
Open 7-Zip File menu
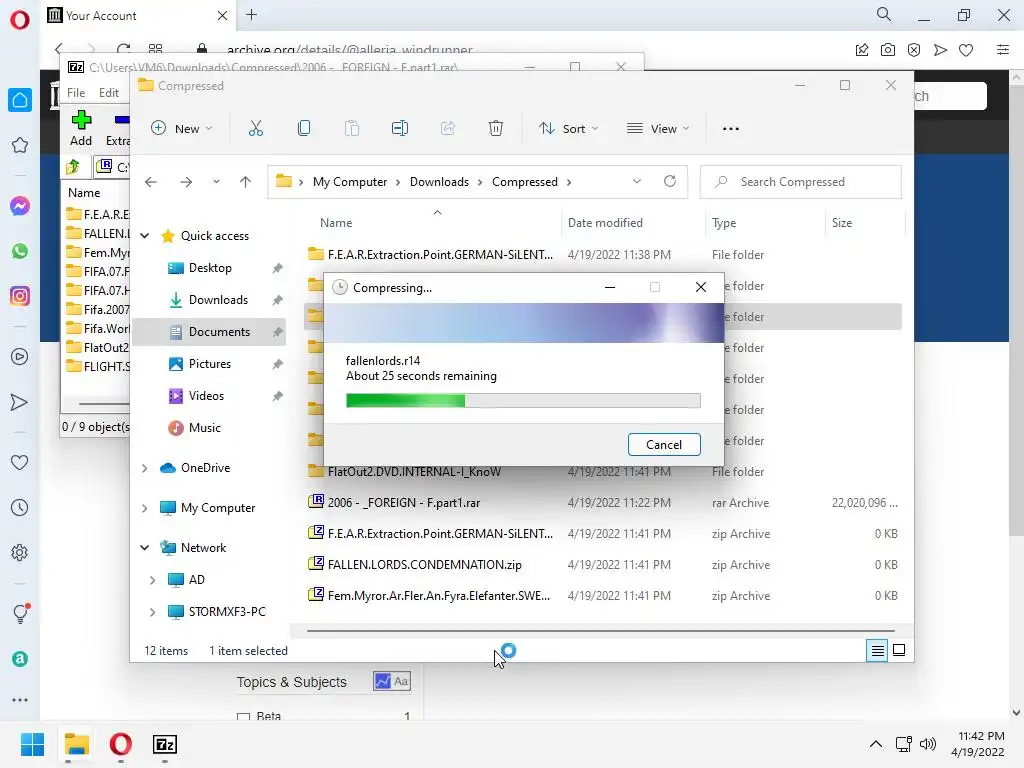(x=76, y=93)
